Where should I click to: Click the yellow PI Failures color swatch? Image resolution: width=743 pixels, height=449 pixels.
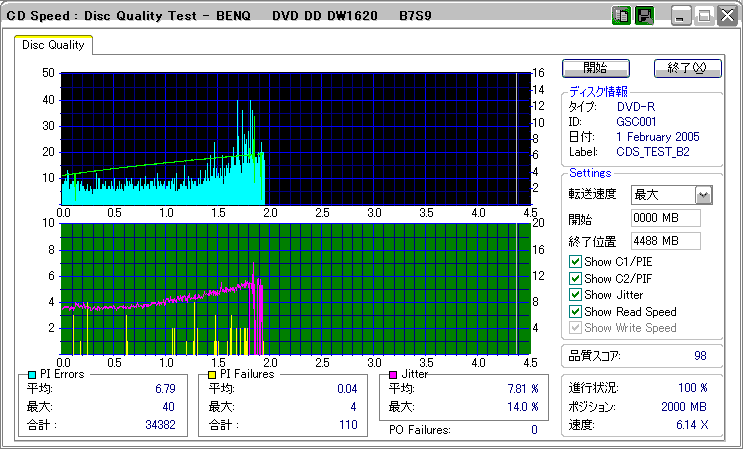(212, 375)
